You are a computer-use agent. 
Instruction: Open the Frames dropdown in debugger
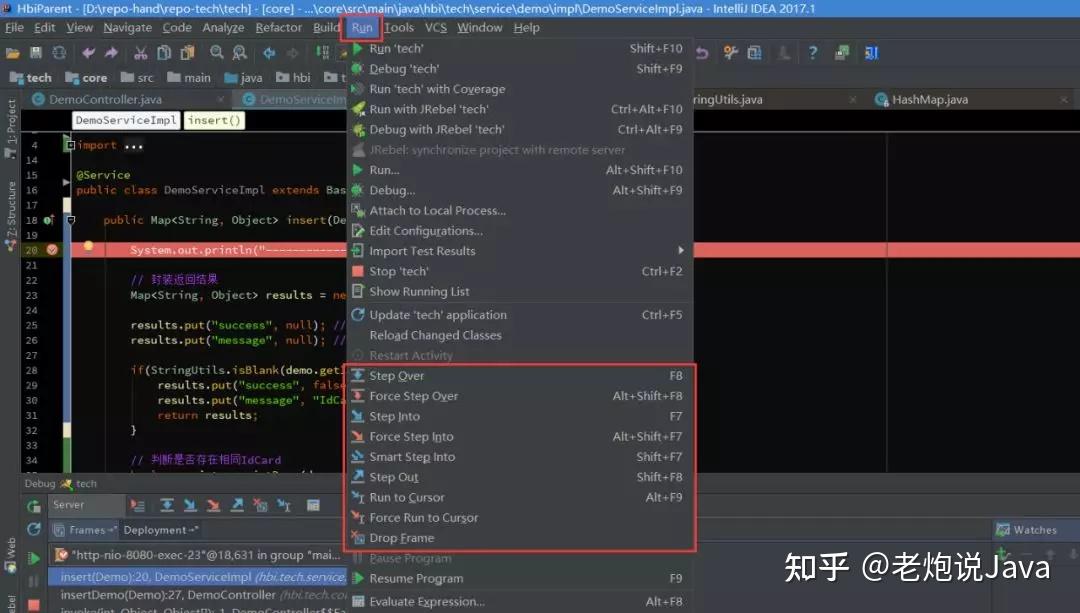coord(89,530)
